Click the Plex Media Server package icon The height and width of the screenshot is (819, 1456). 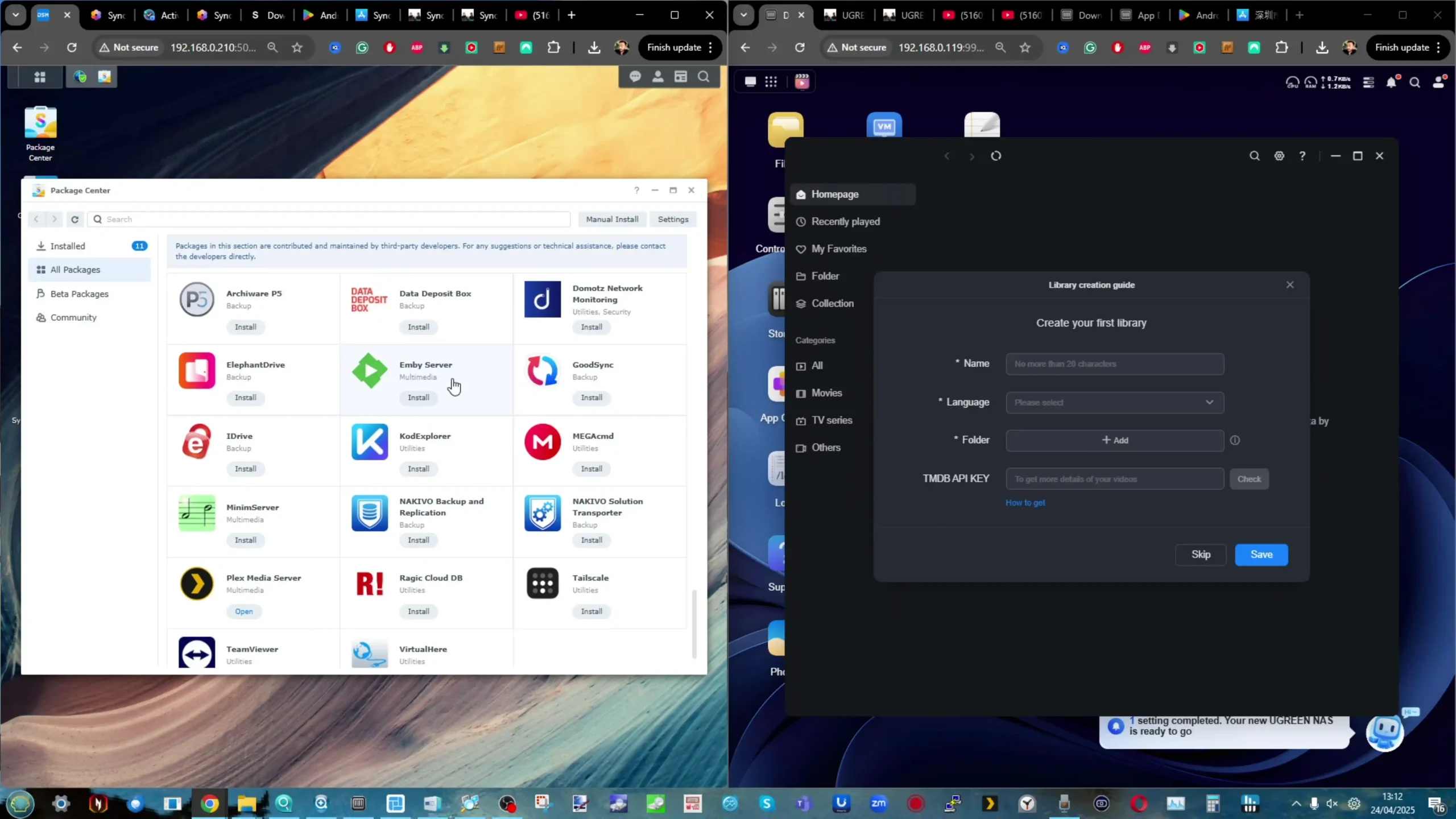coord(197,584)
